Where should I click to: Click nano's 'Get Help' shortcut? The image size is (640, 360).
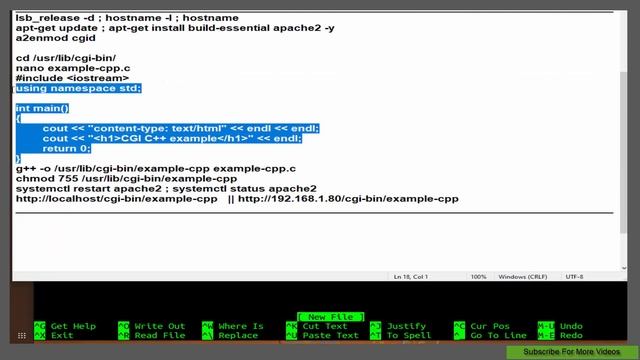pos(65,326)
